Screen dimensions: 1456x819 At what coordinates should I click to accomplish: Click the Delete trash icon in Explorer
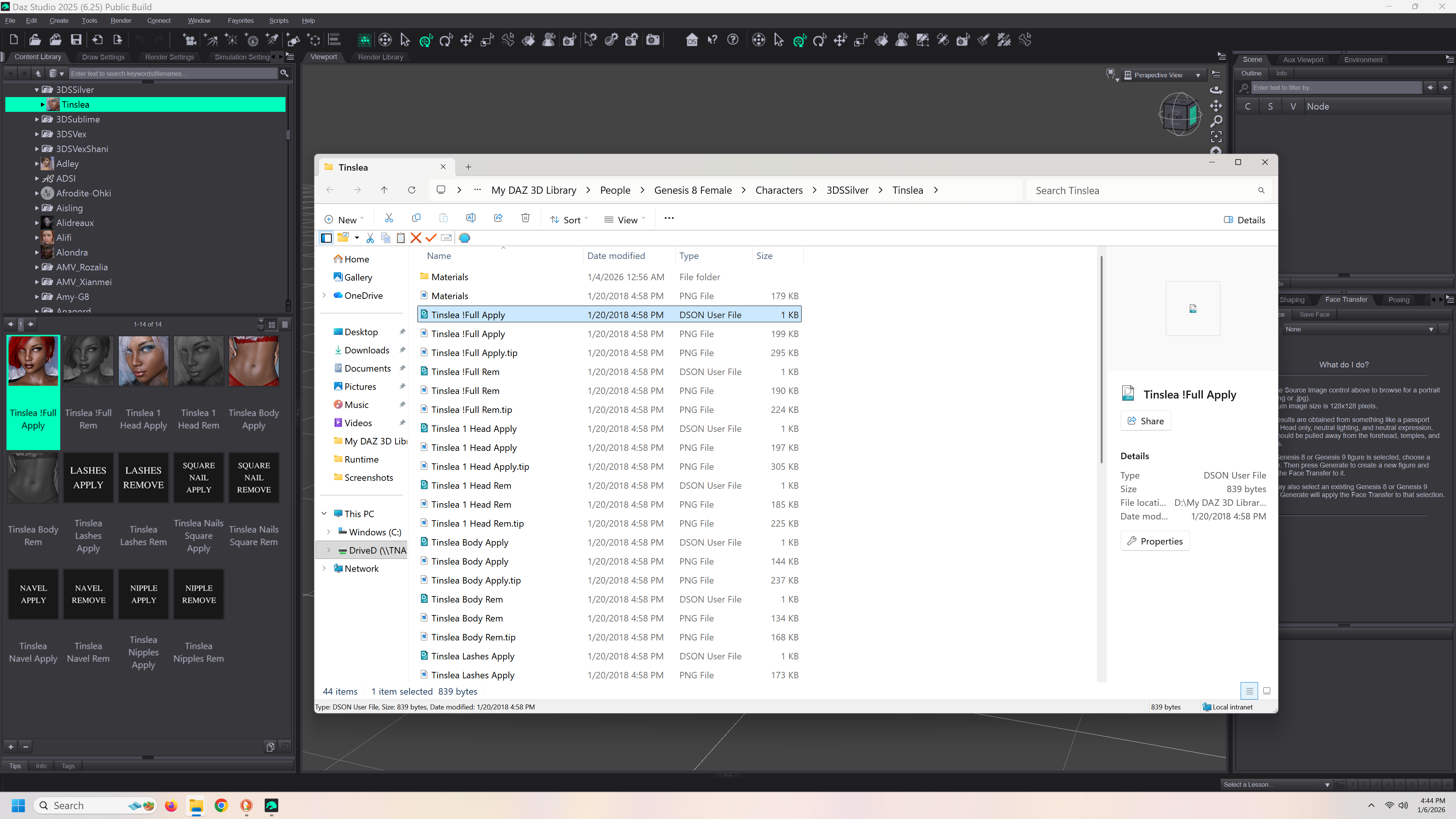pos(525,219)
